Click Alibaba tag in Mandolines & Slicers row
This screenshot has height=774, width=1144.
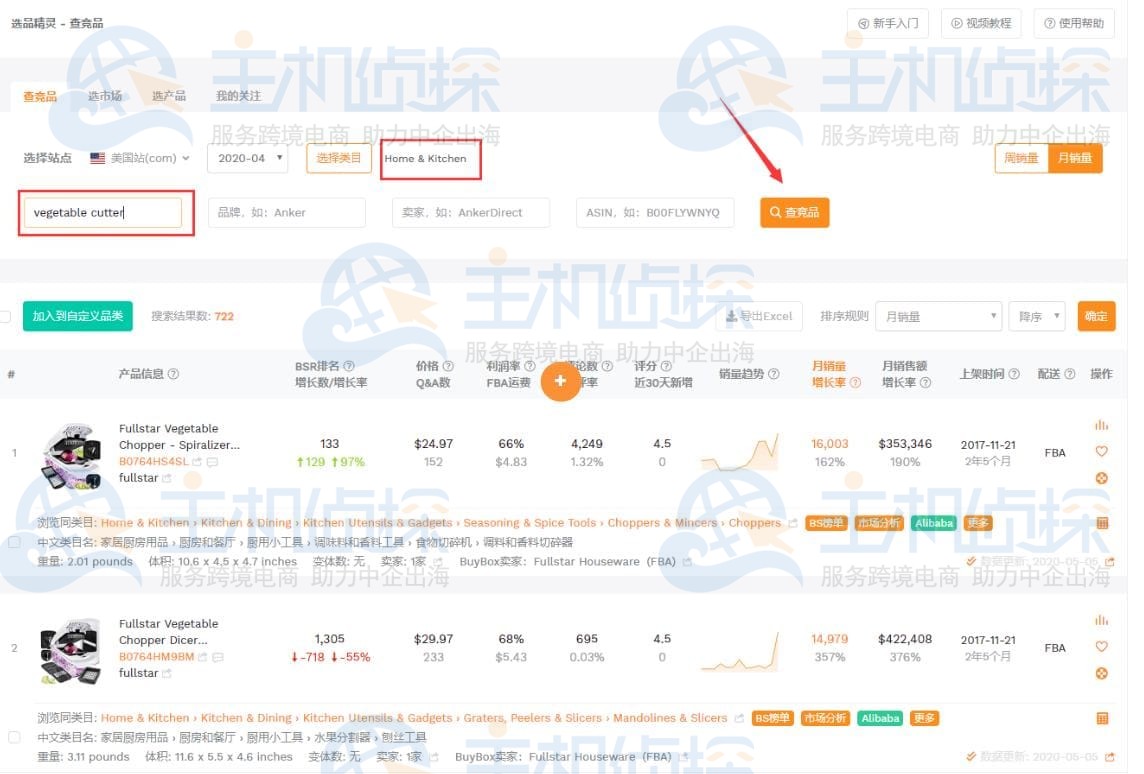pyautogui.click(x=880, y=719)
